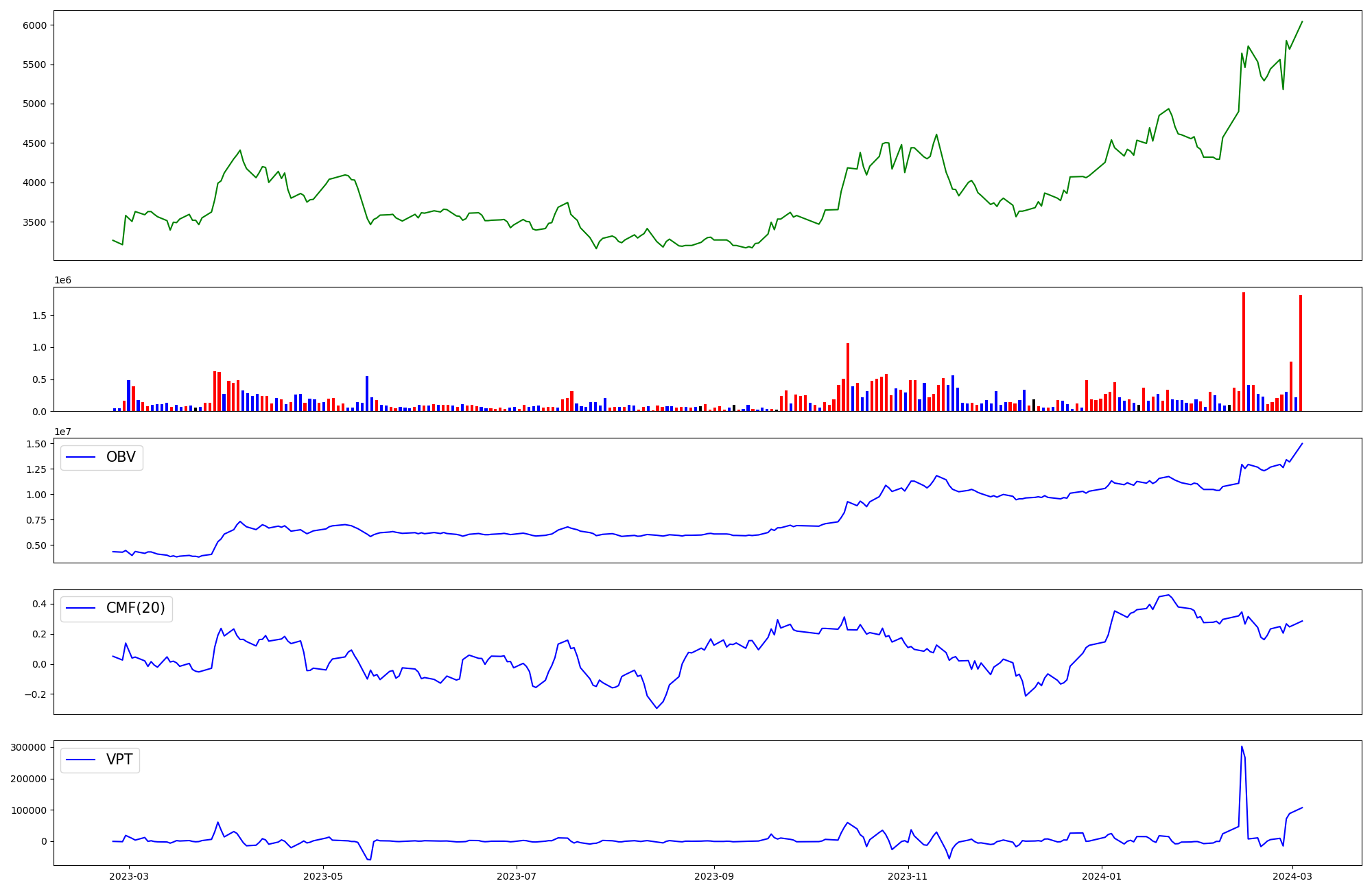Click the 2024-01 date tick label
The width and height of the screenshot is (1372, 892).
[x=1102, y=876]
